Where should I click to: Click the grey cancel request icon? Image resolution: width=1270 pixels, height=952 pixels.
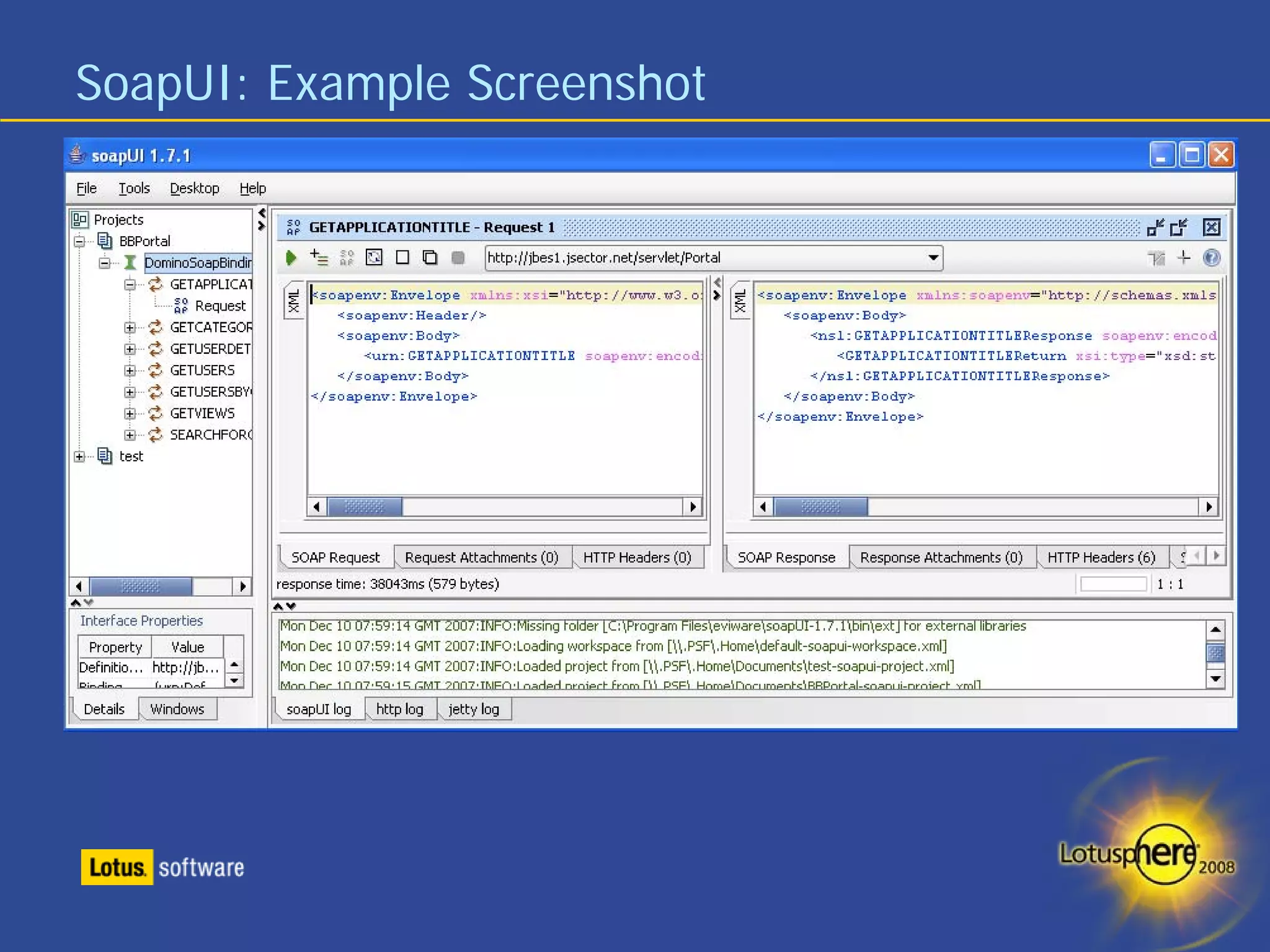pyautogui.click(x=458, y=257)
